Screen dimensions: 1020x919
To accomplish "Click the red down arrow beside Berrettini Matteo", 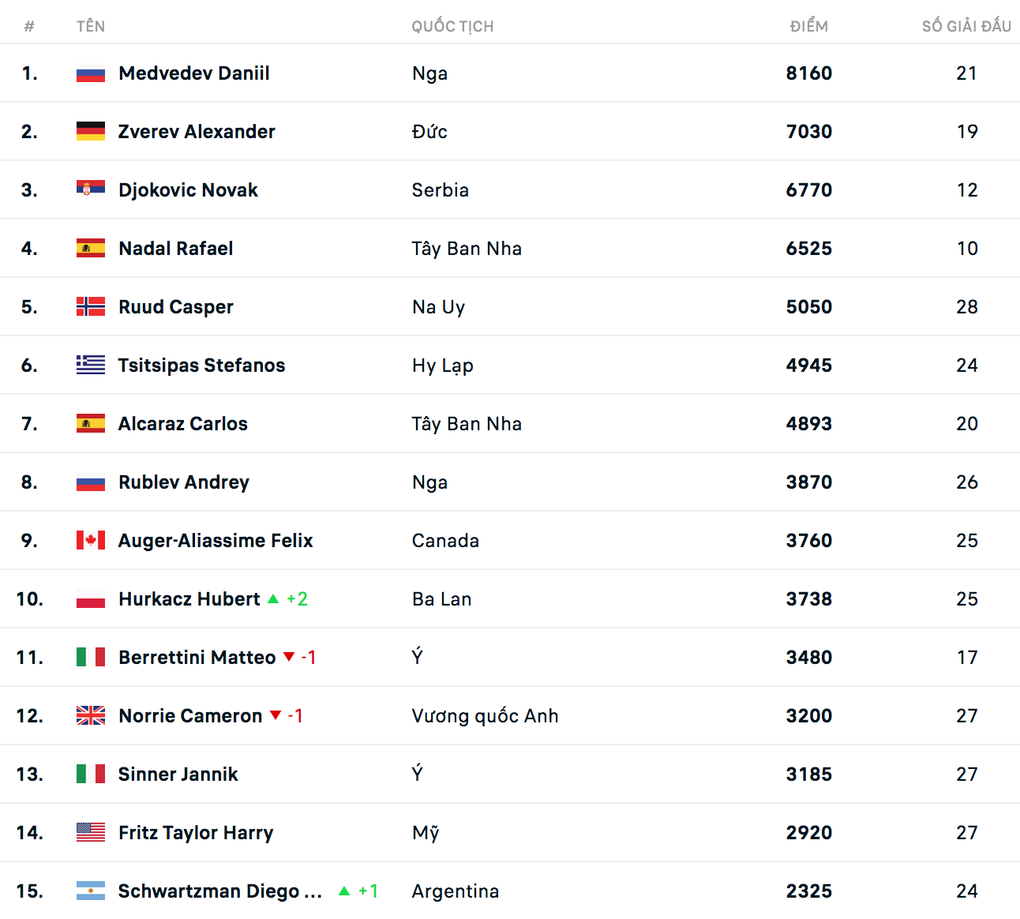I will coord(288,657).
